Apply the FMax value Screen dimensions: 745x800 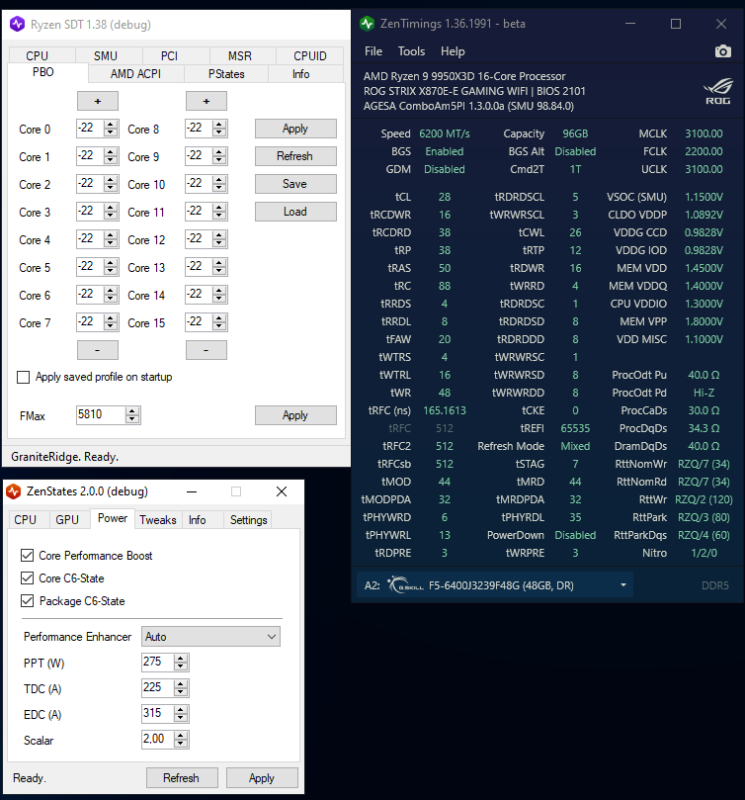click(x=295, y=415)
